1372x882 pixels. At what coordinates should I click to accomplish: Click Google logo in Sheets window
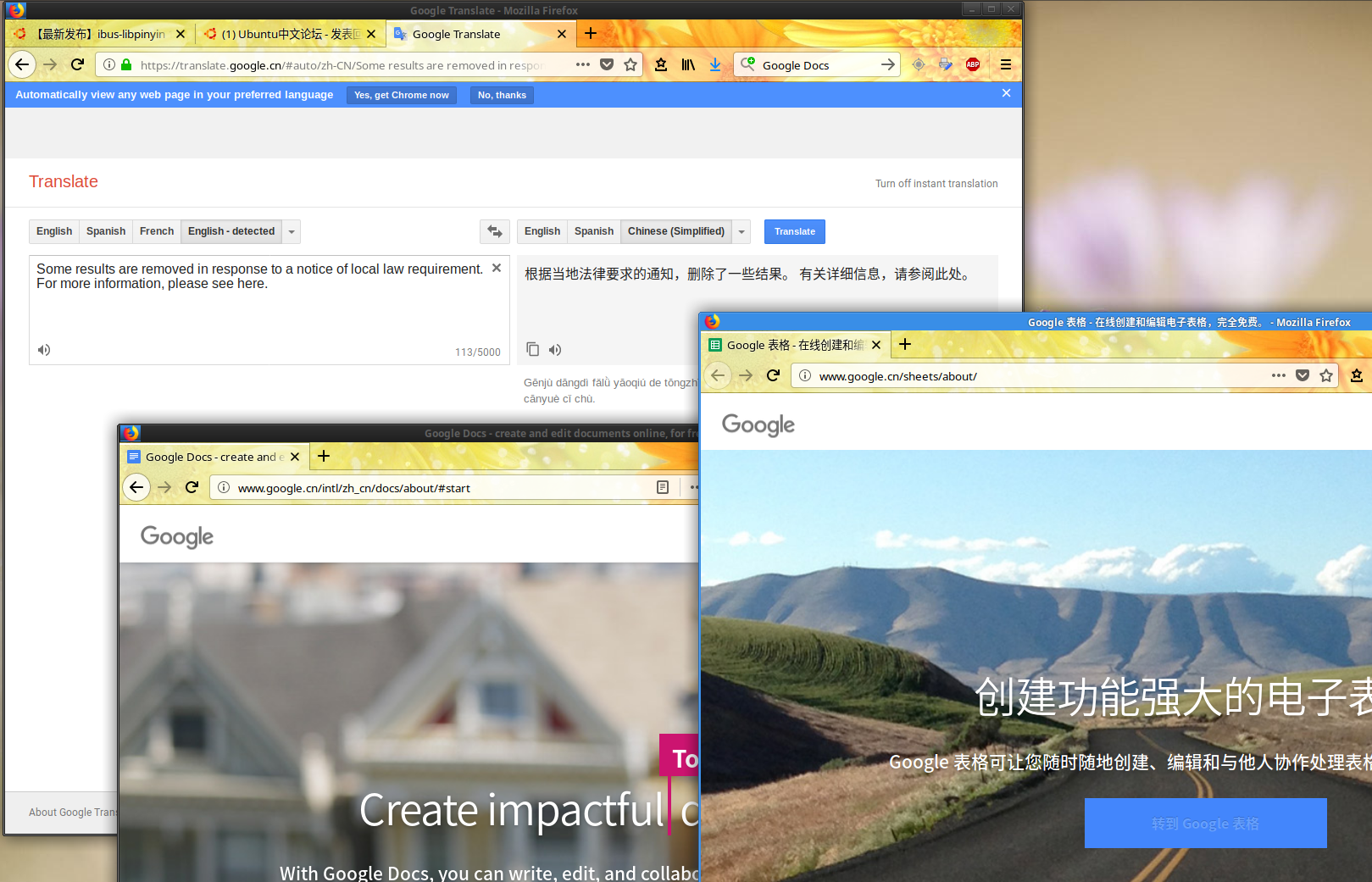(758, 424)
